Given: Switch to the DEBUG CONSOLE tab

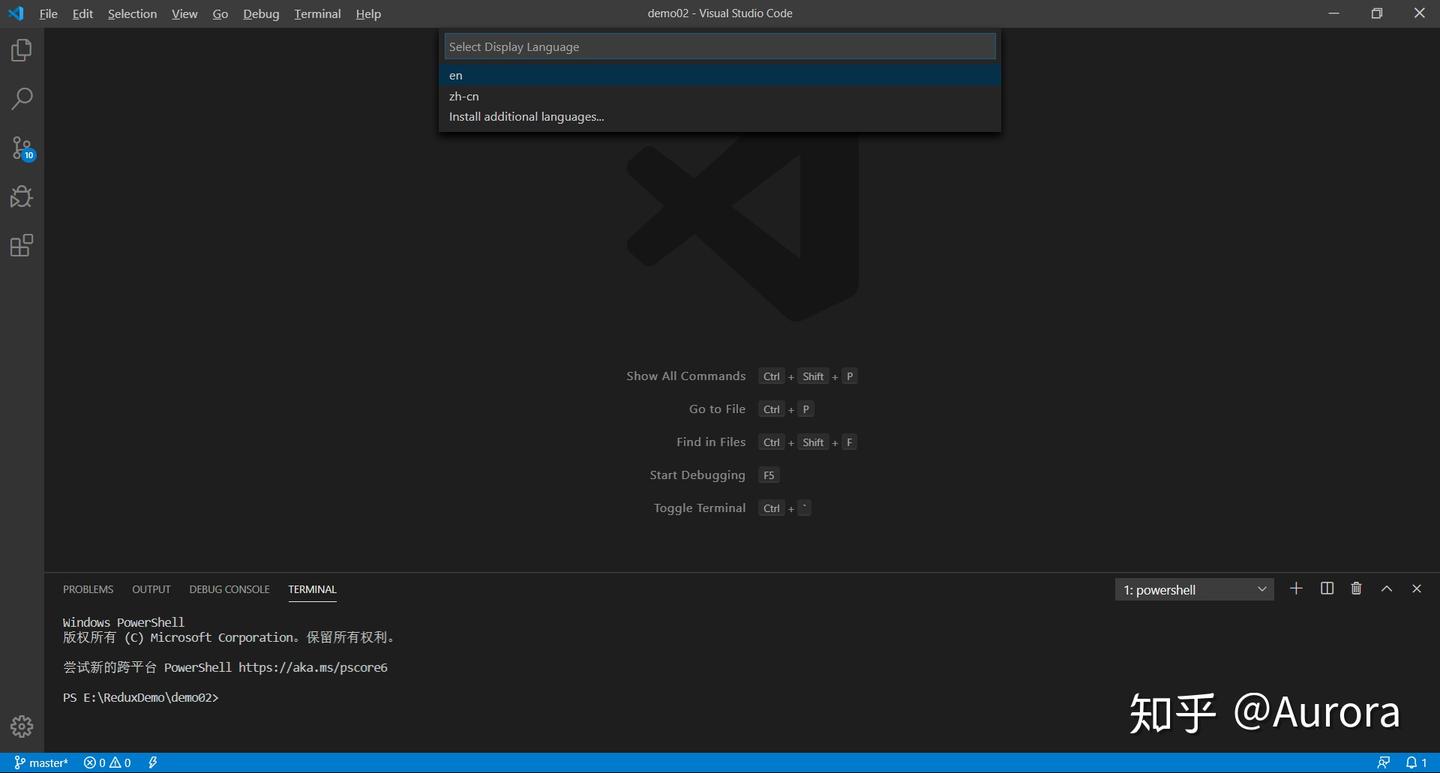Looking at the screenshot, I should tap(229, 589).
